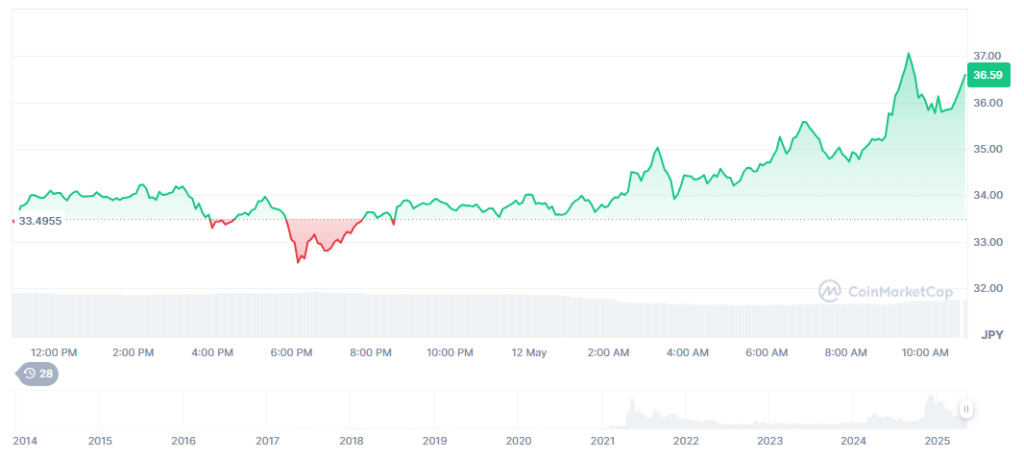
Task: Click the range slider pause handle near 2025
Action: tap(966, 409)
